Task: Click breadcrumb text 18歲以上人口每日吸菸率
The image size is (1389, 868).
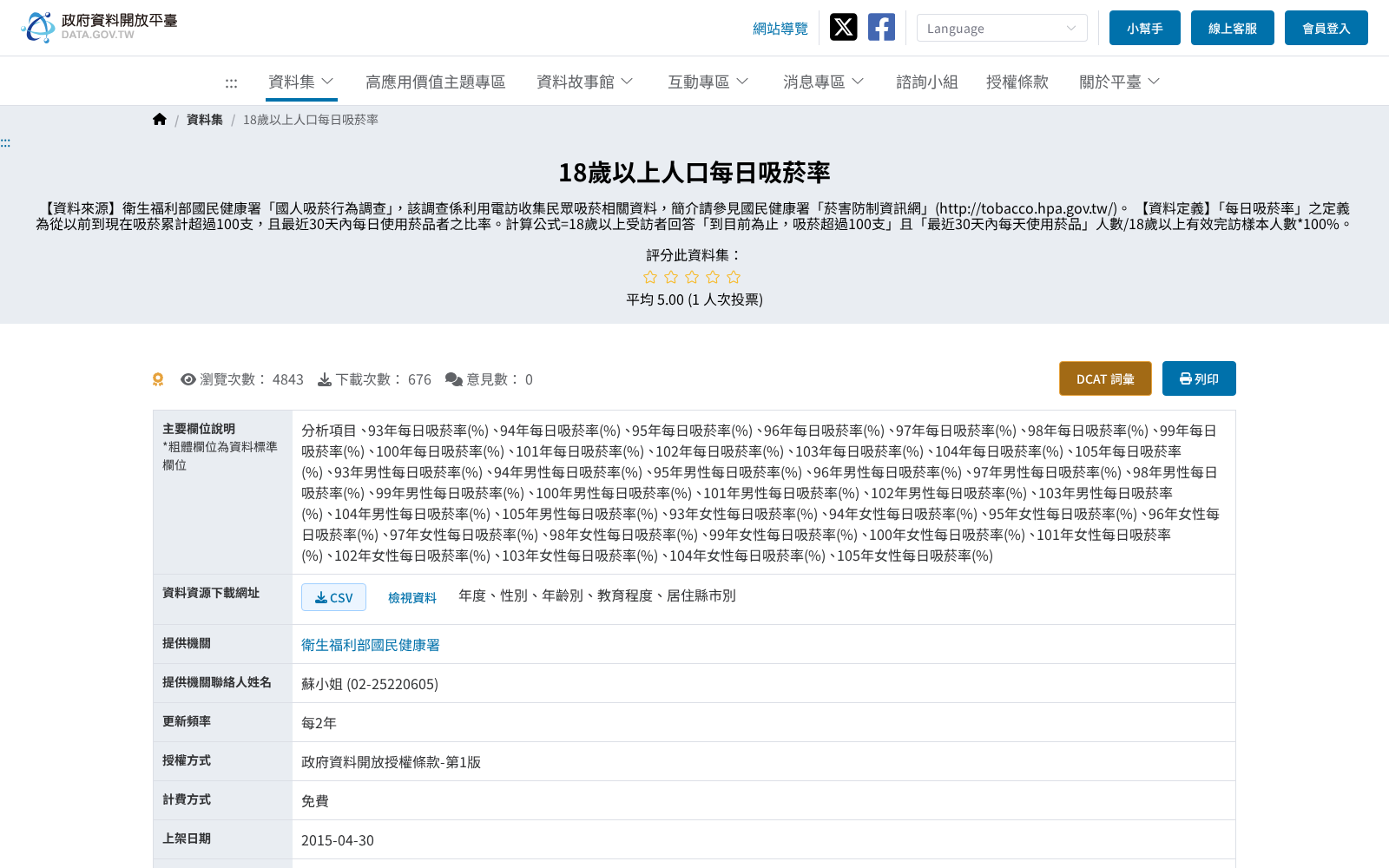Action: click(x=311, y=120)
